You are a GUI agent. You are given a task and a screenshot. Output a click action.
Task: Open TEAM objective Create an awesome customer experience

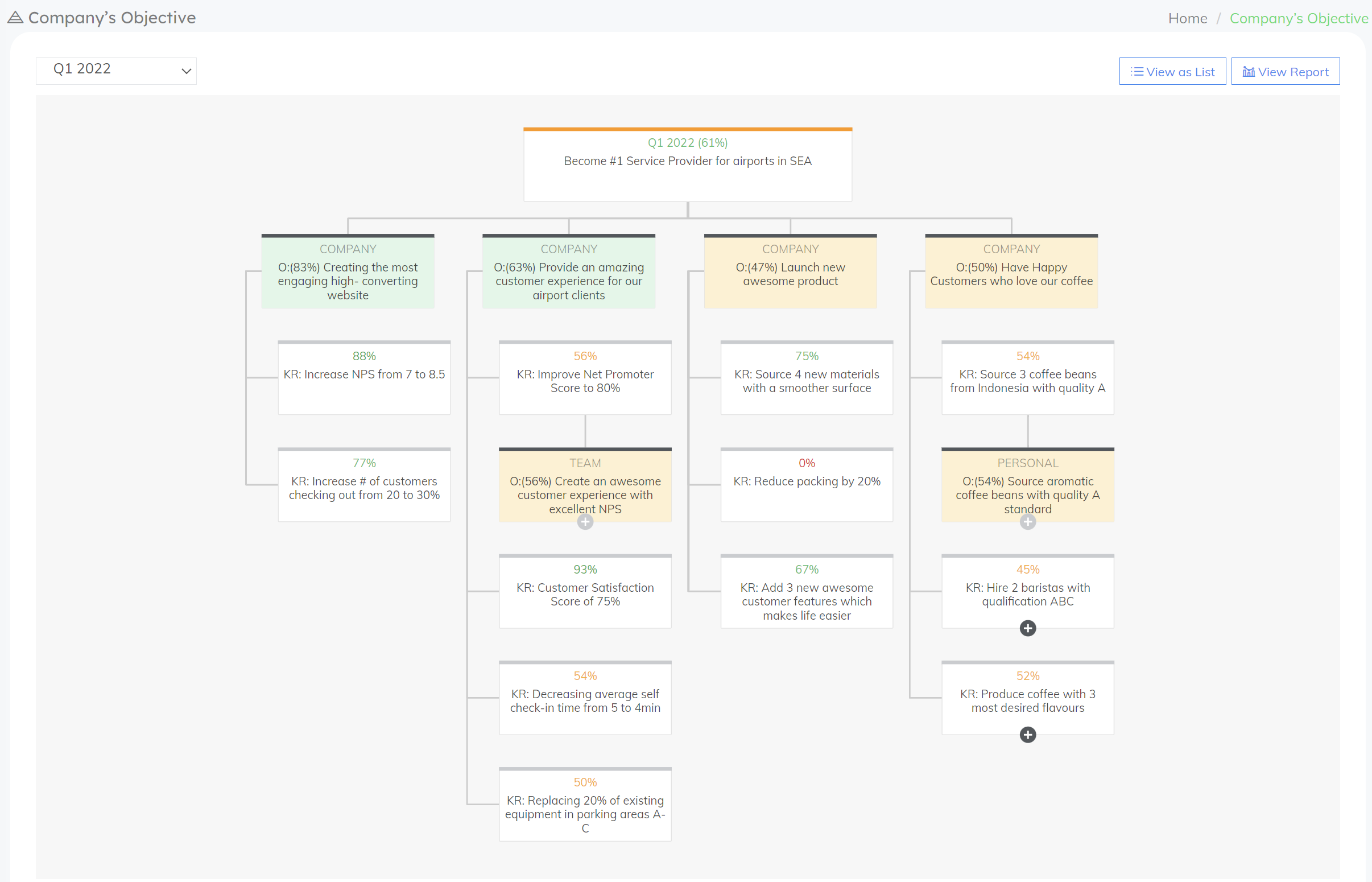[585, 484]
